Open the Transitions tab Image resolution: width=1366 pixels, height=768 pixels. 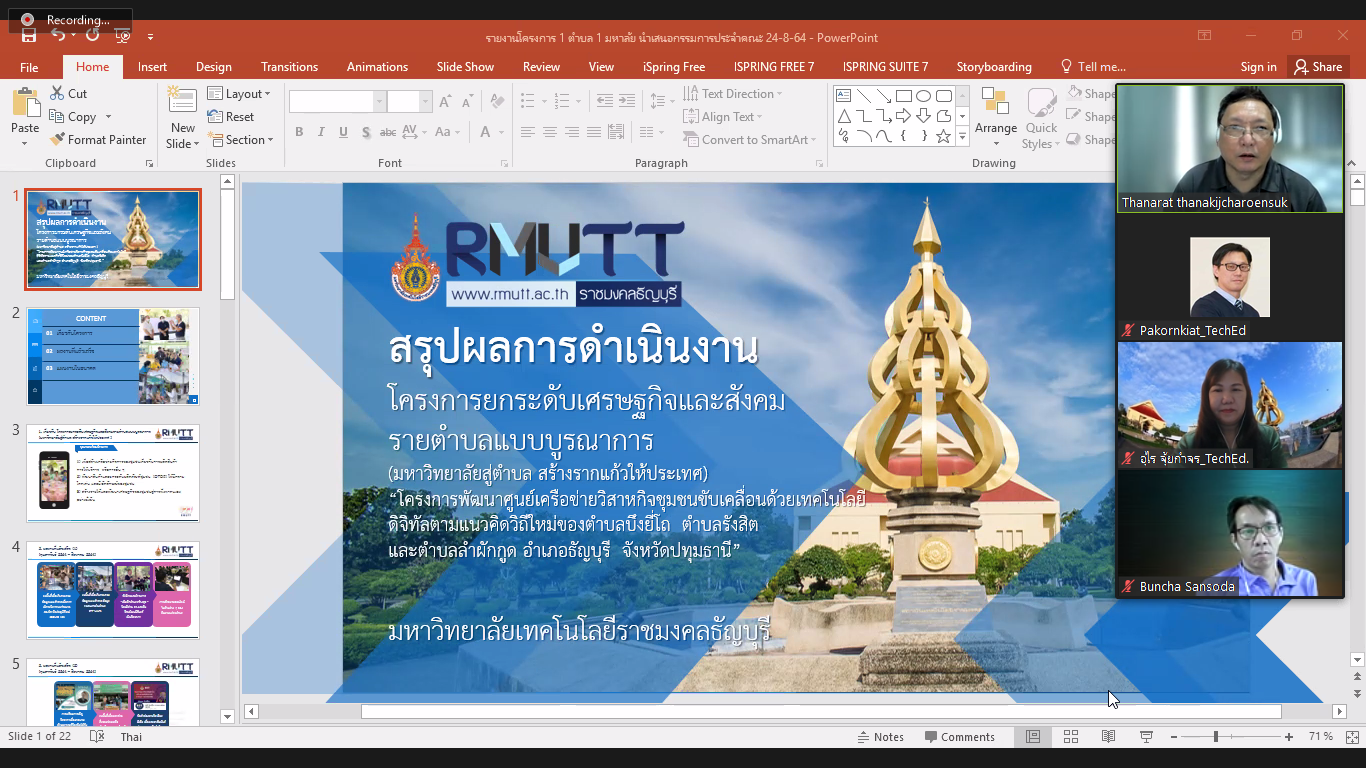pos(289,67)
